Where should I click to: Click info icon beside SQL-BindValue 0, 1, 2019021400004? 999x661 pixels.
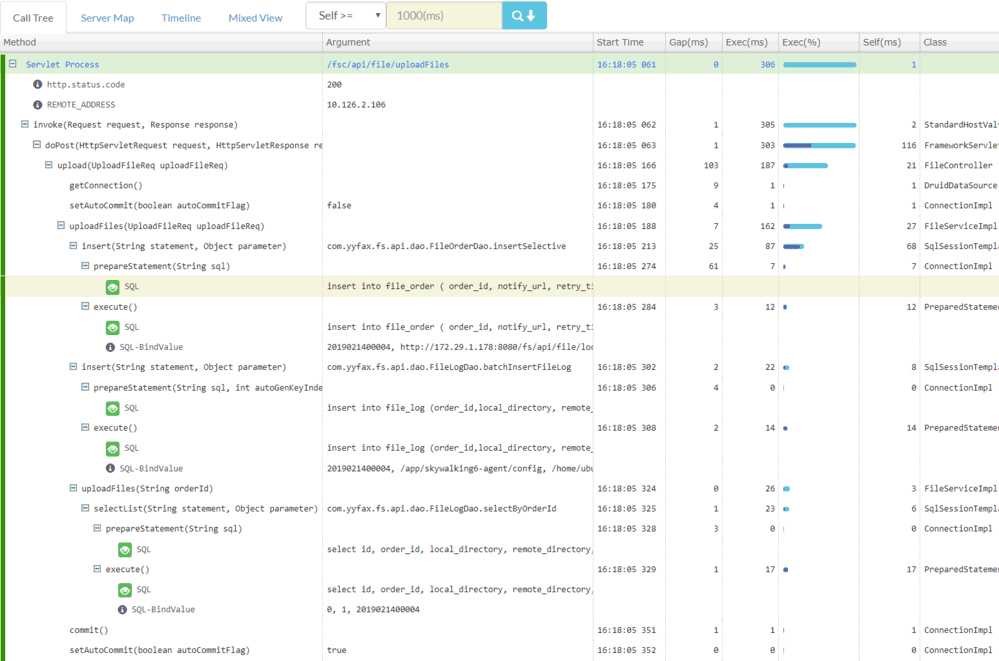(x=123, y=610)
